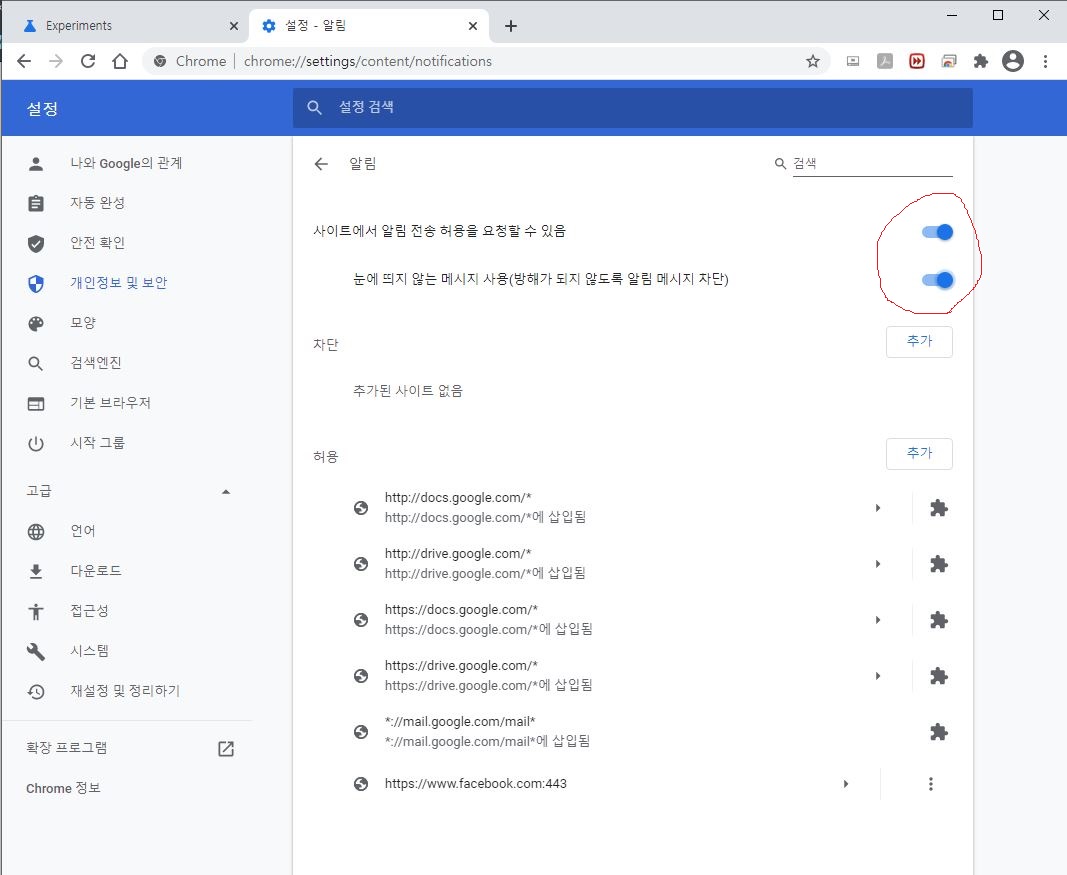Viewport: 1067px width, 875px height.
Task: Toggle 사이트에서 알림 전송 허용을 요청할 수 있음 switch
Action: (937, 232)
